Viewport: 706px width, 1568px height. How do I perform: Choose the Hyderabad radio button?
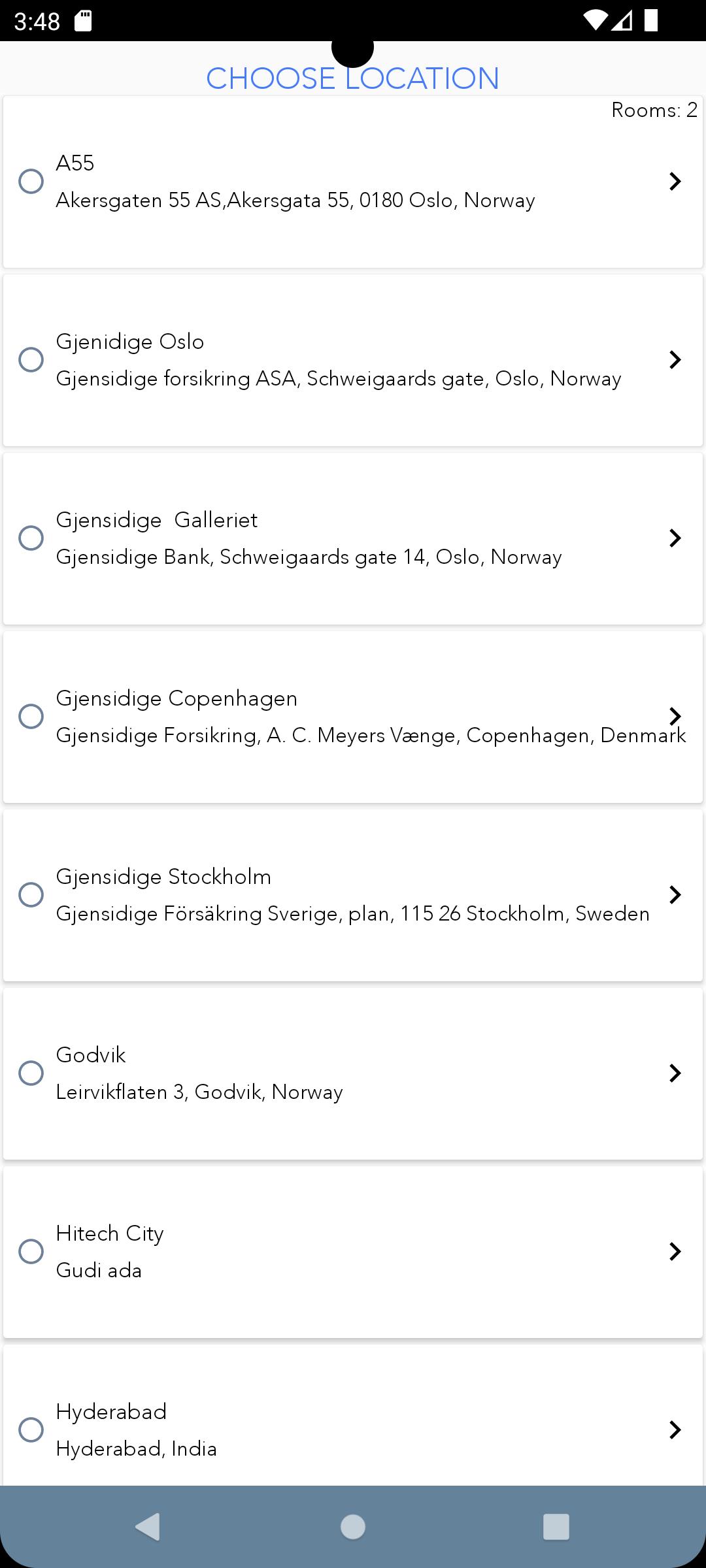(x=31, y=1429)
